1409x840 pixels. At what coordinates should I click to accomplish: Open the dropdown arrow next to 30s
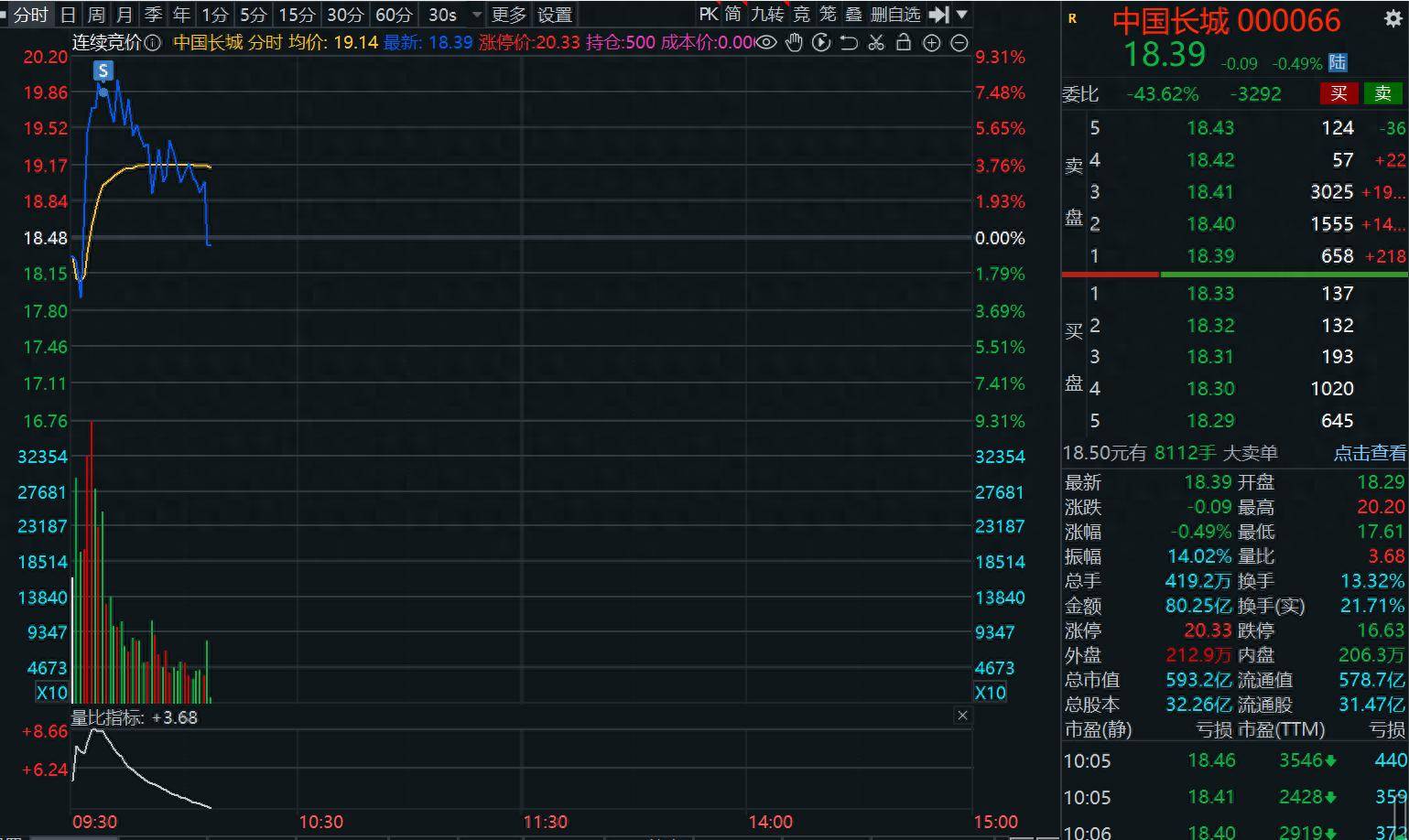point(476,15)
